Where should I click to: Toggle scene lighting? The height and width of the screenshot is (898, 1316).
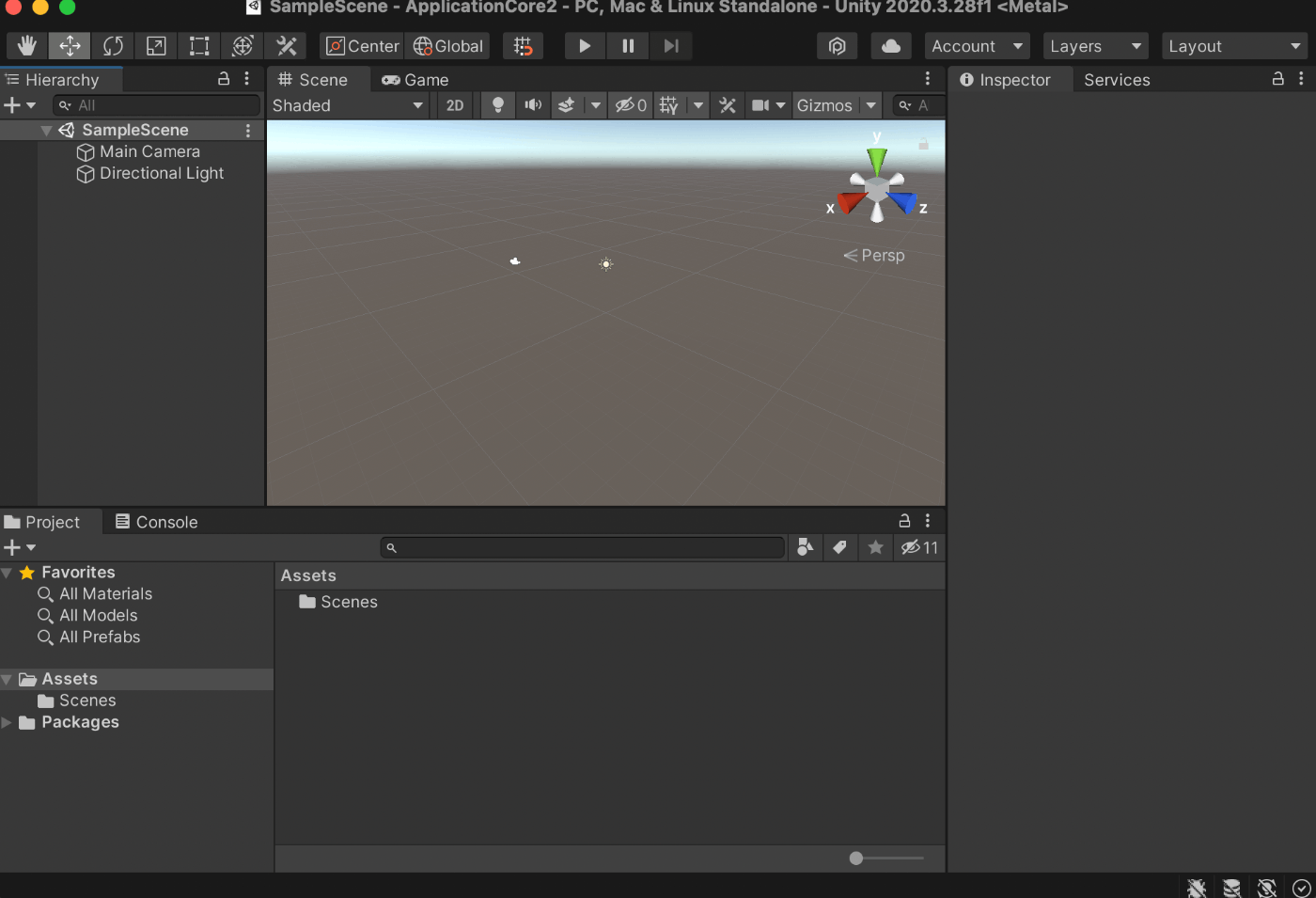tap(498, 105)
